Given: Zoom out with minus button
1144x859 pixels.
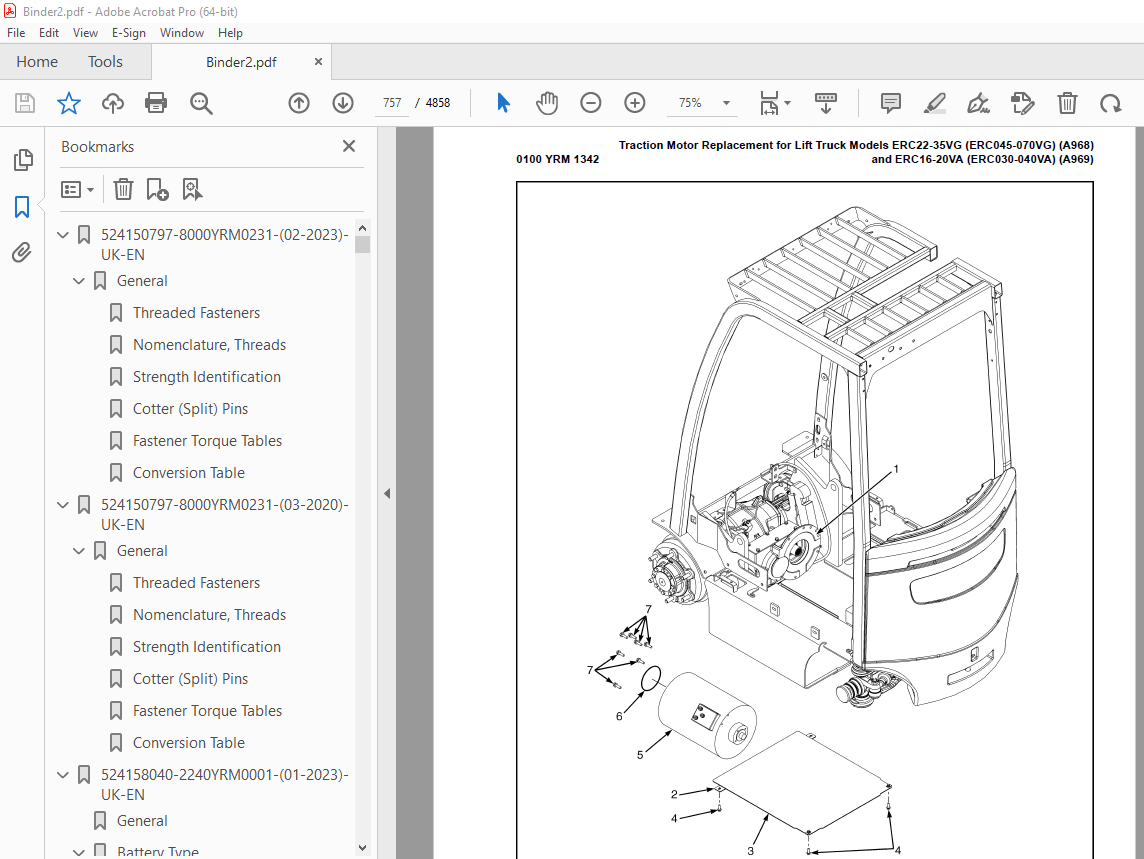Looking at the screenshot, I should pyautogui.click(x=591, y=103).
